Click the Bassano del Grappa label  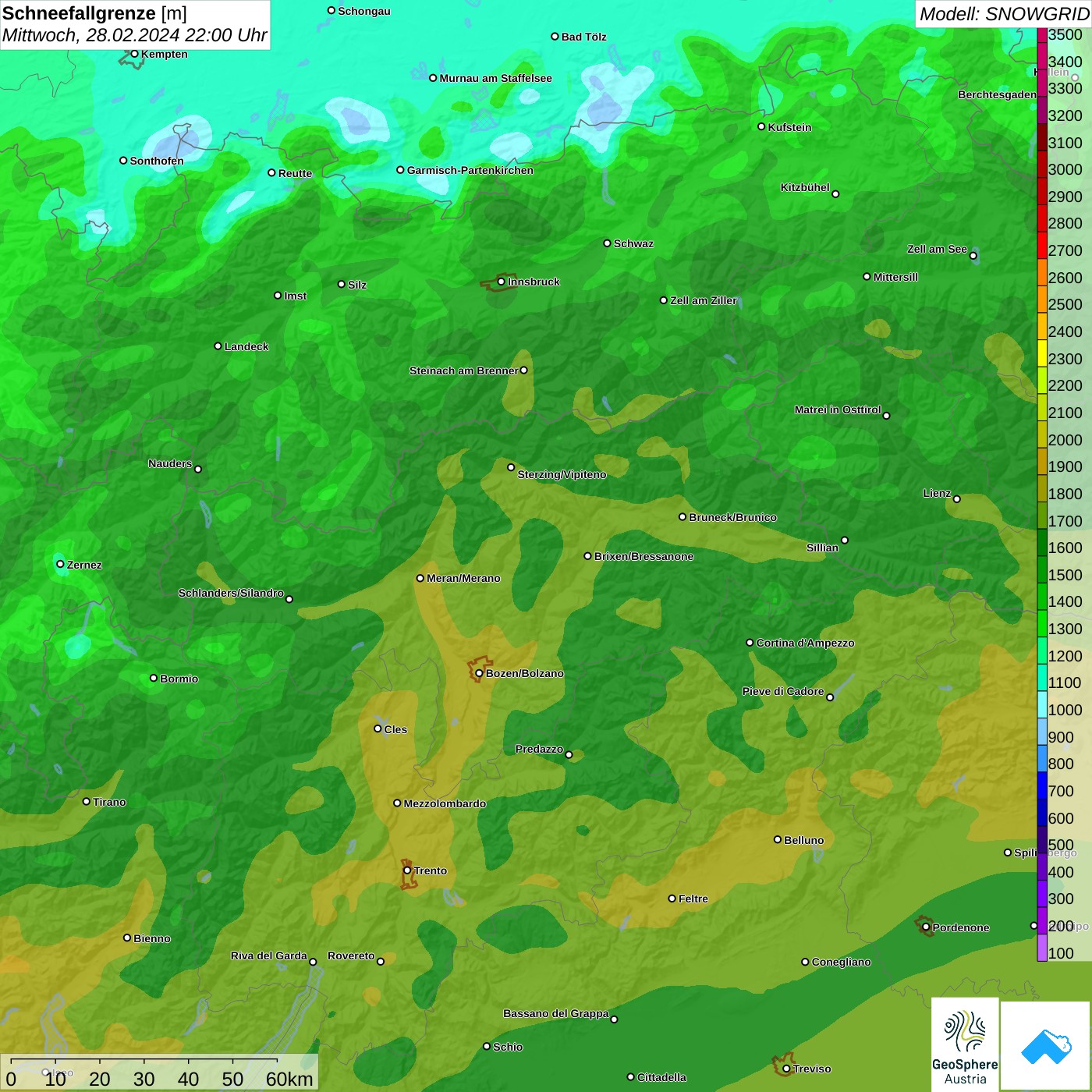coord(556,1013)
